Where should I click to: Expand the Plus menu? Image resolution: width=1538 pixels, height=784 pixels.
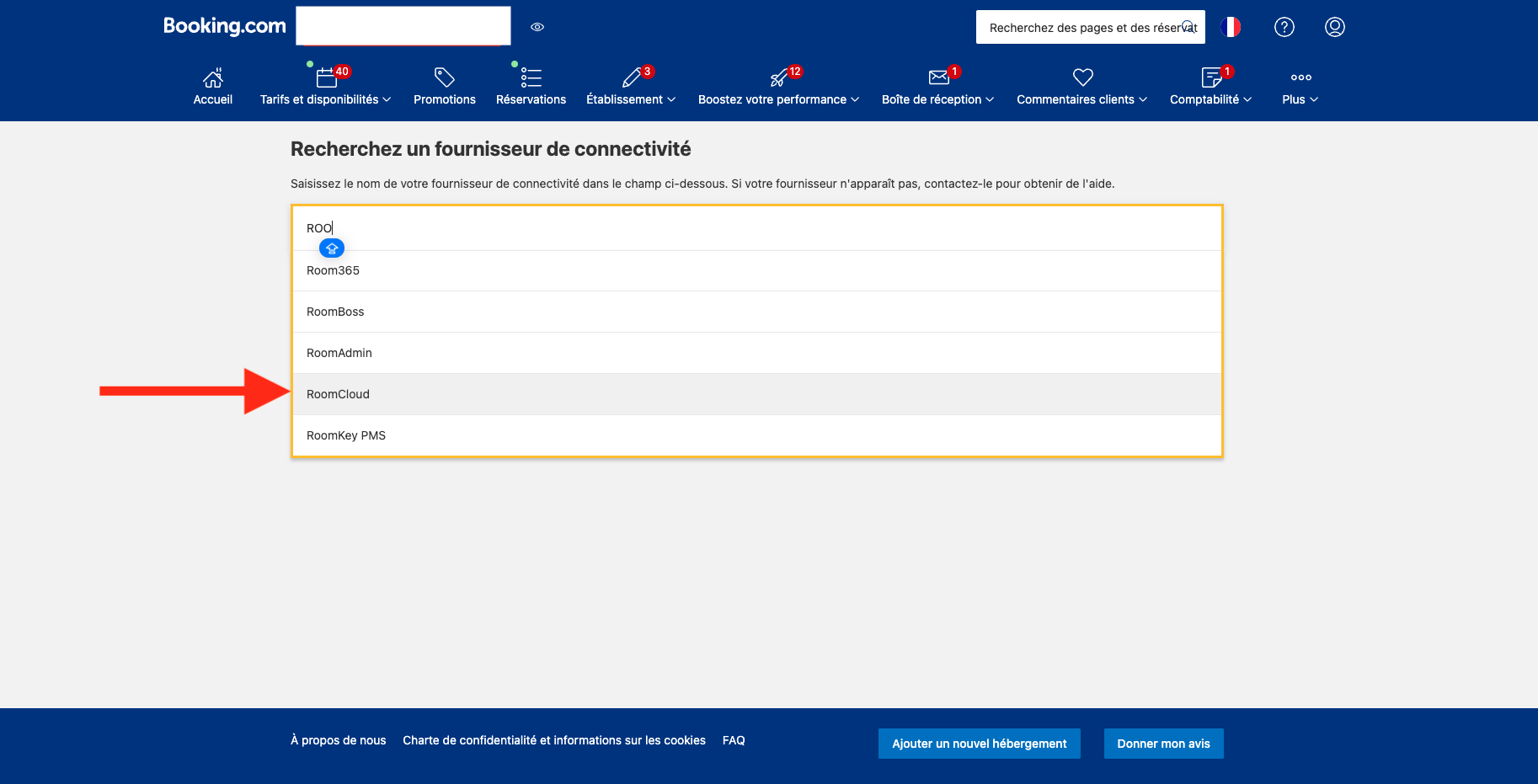point(1300,99)
